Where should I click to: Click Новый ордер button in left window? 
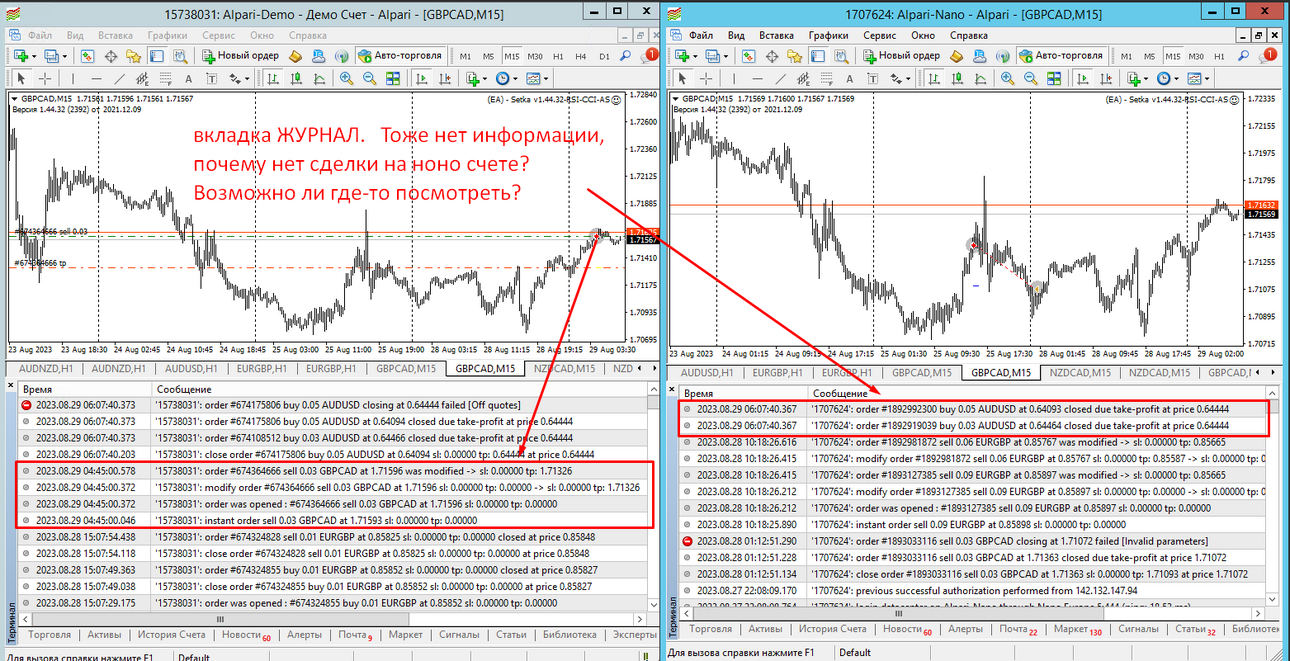[240, 55]
